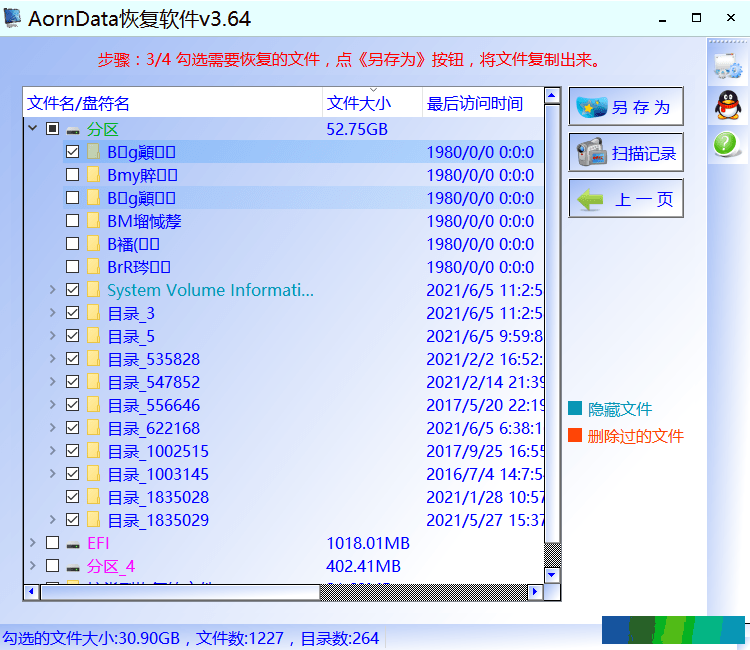
Task: Expand the 目录_3 folder
Action: 53,312
